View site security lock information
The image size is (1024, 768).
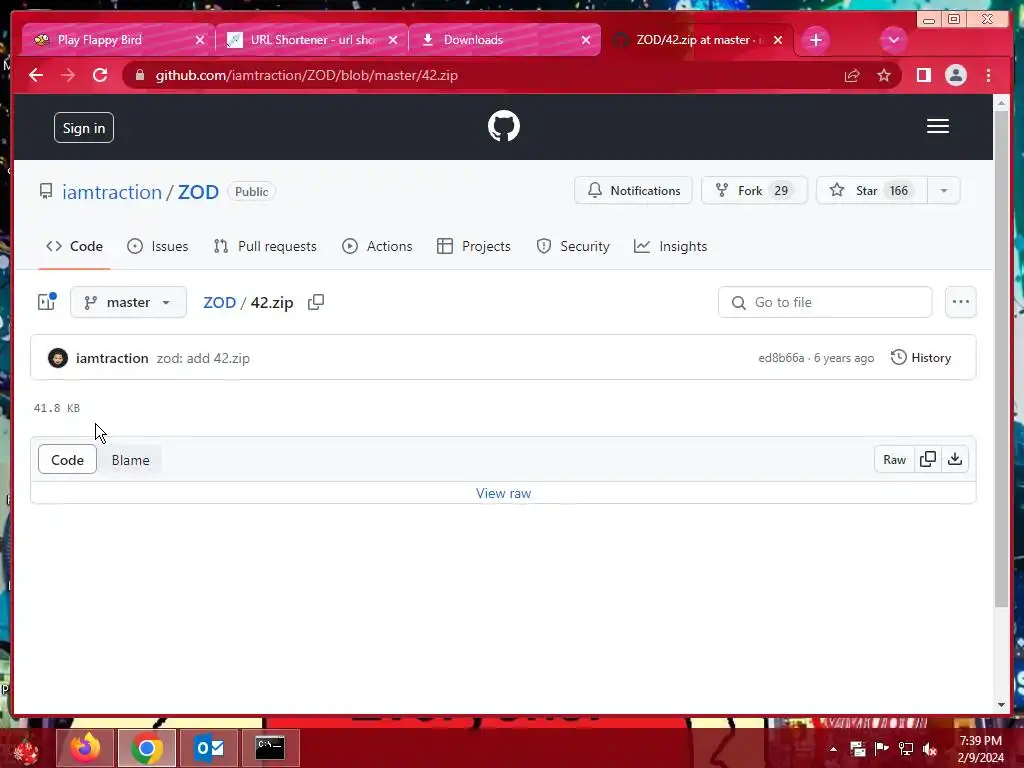click(140, 75)
